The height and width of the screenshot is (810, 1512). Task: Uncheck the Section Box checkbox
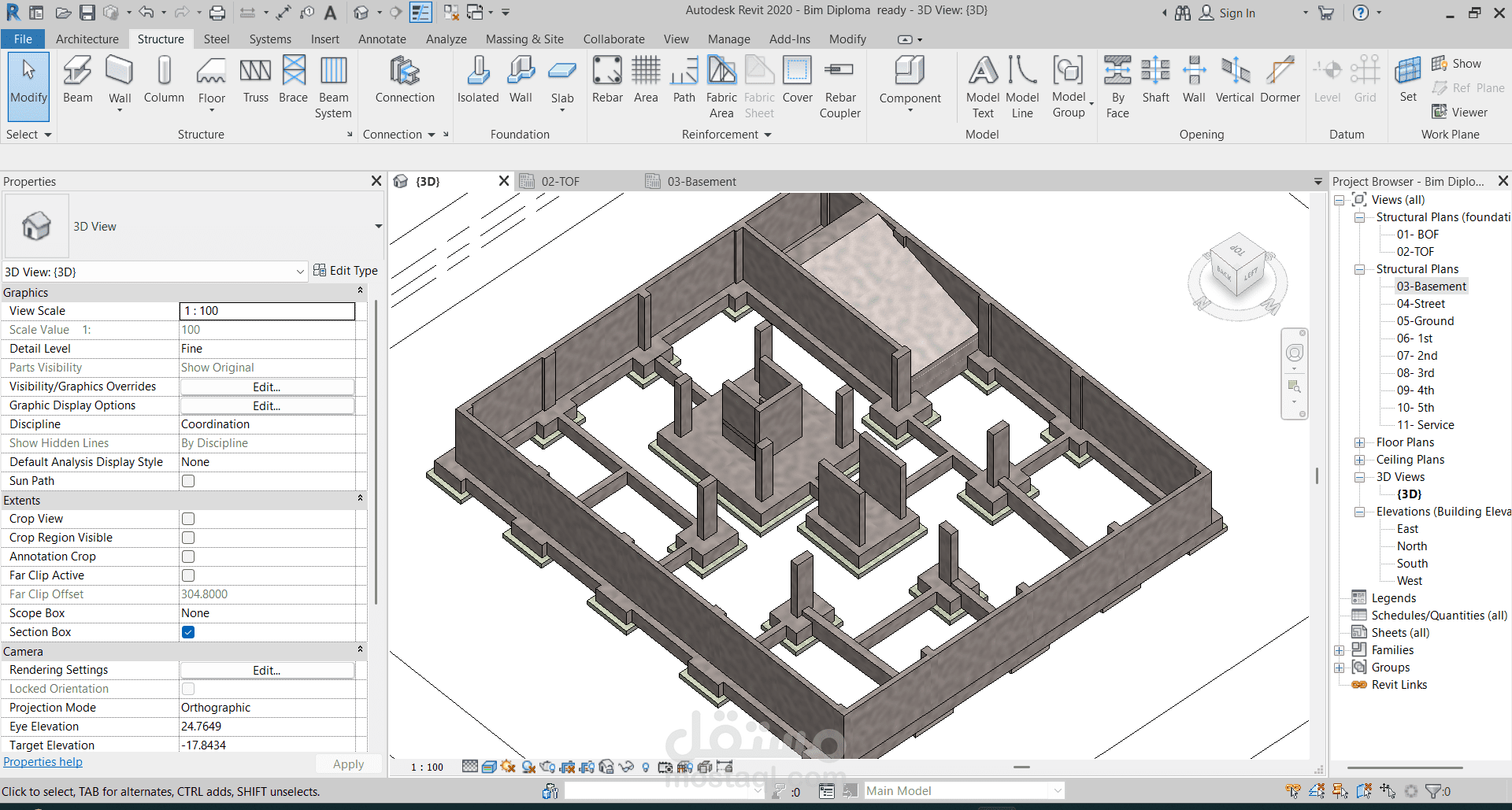[x=188, y=632]
